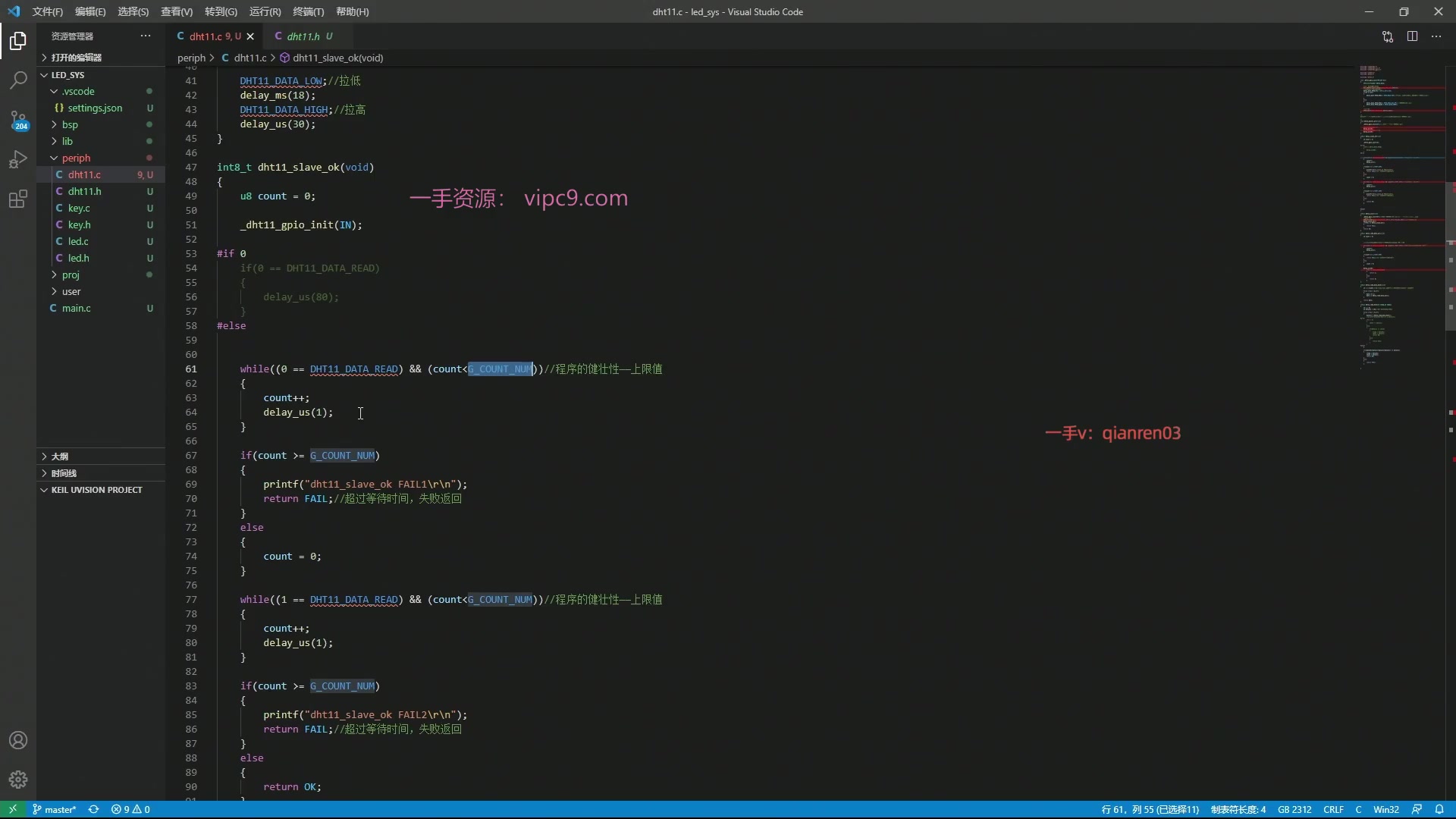This screenshot has height=819, width=1456.
Task: Select the 文件 menu item
Action: tap(46, 11)
